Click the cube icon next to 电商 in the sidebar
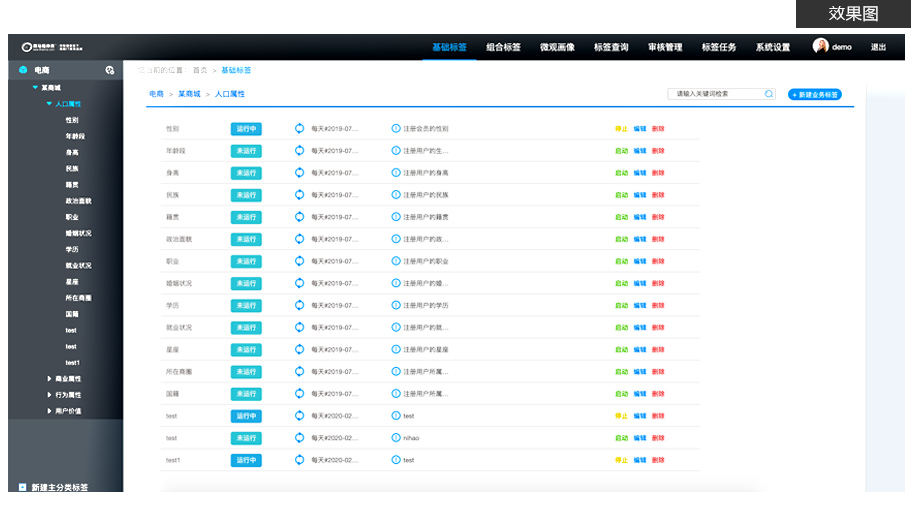911x525 pixels. pyautogui.click(x=23, y=70)
